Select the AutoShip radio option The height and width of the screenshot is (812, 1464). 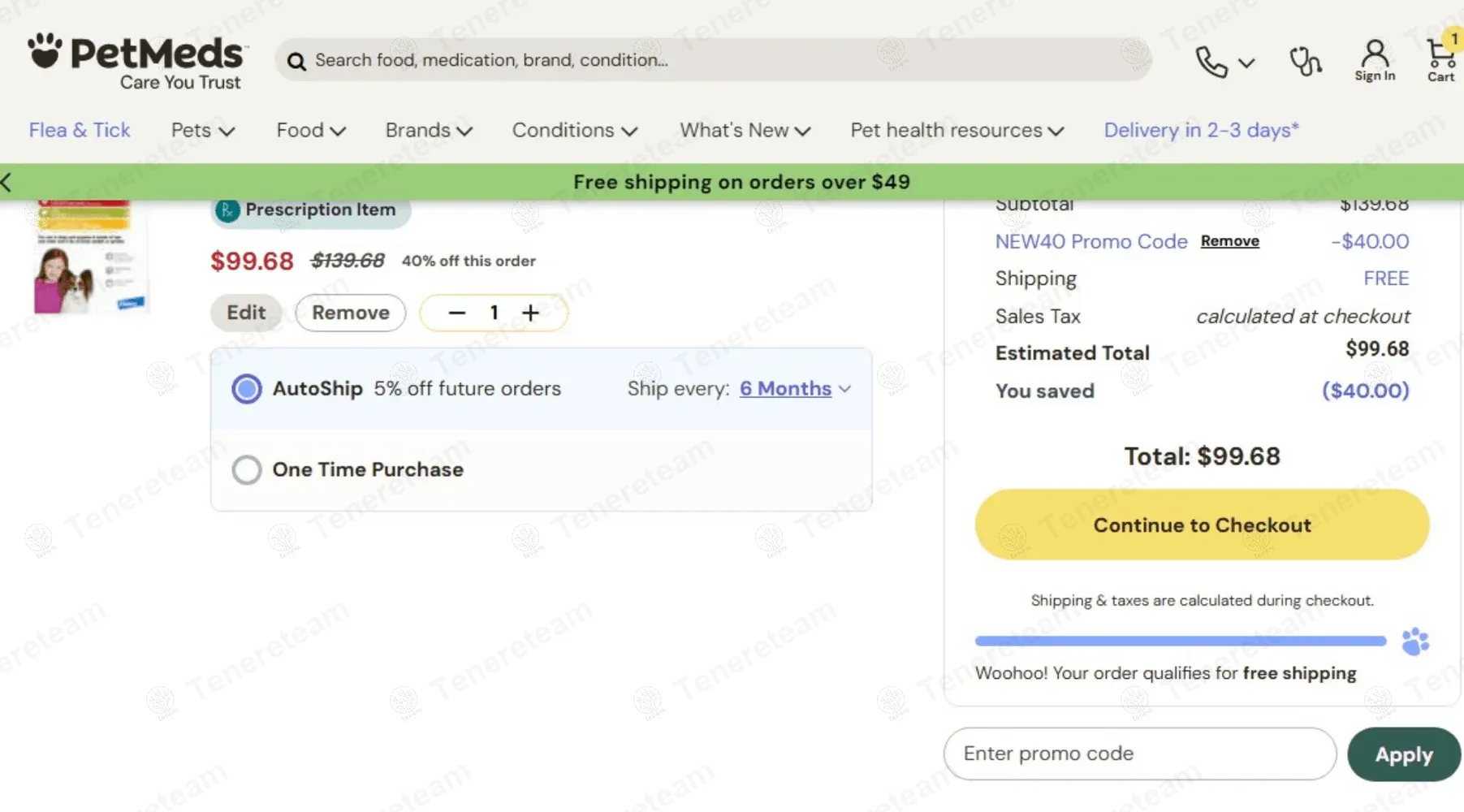click(x=247, y=389)
